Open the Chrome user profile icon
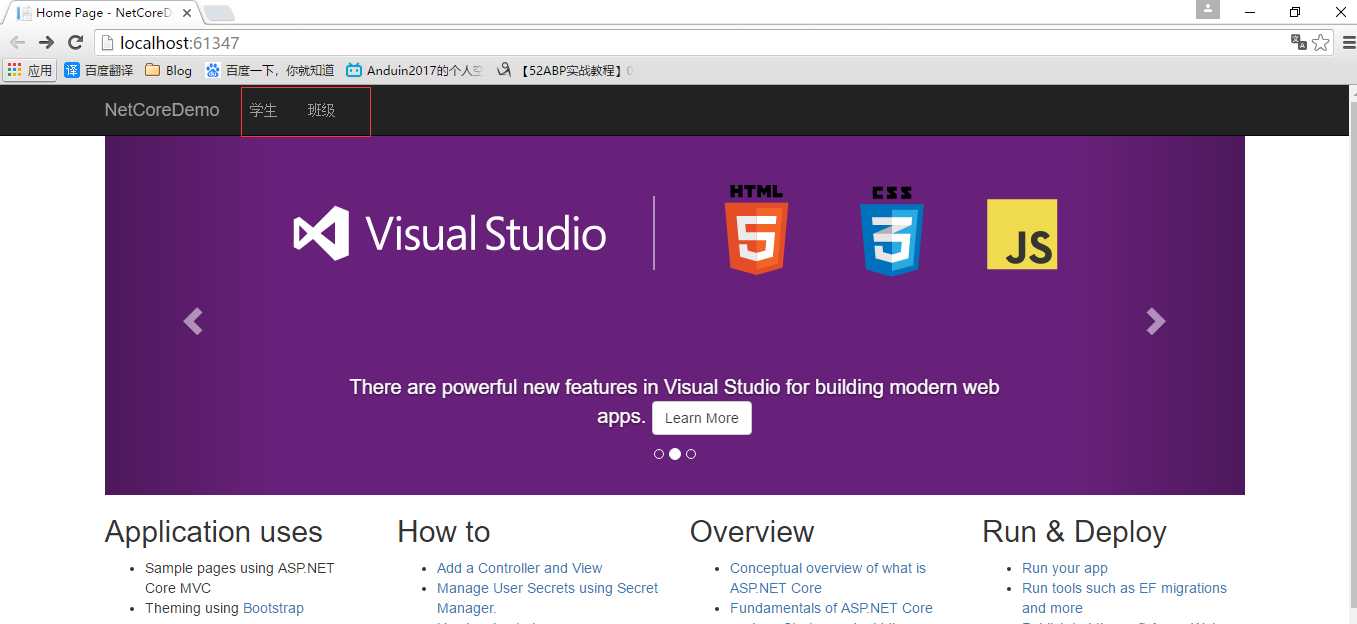This screenshot has width=1357, height=624. (x=1208, y=9)
